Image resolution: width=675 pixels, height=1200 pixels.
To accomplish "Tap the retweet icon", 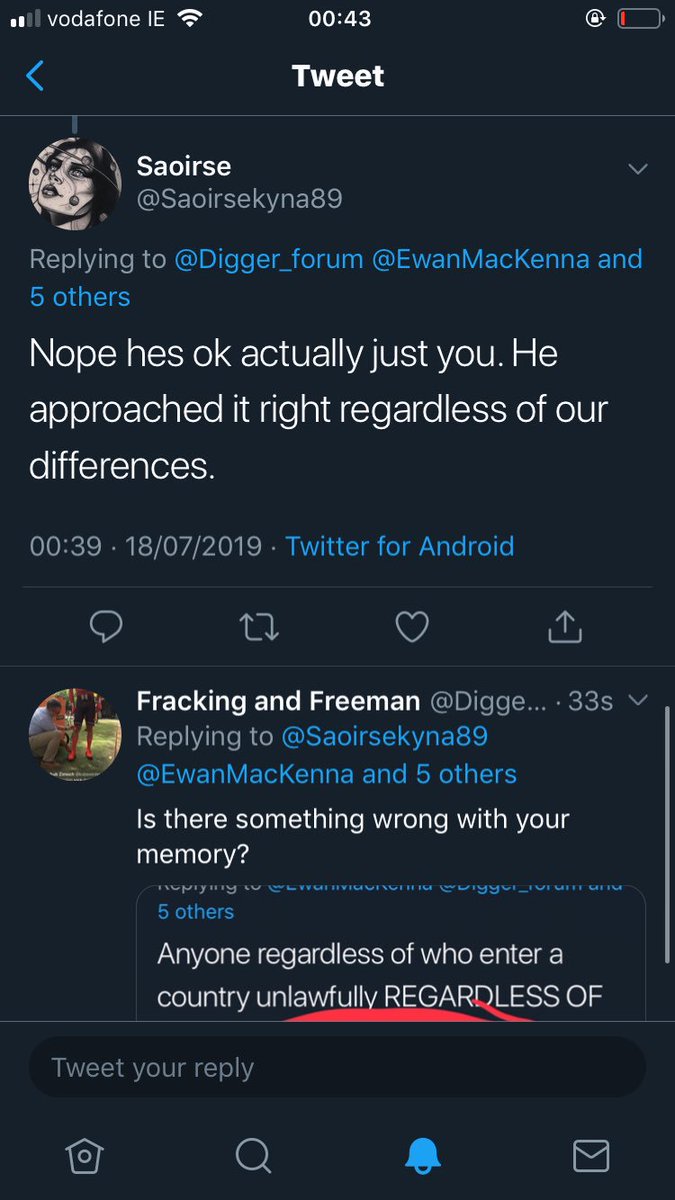I will click(x=259, y=626).
